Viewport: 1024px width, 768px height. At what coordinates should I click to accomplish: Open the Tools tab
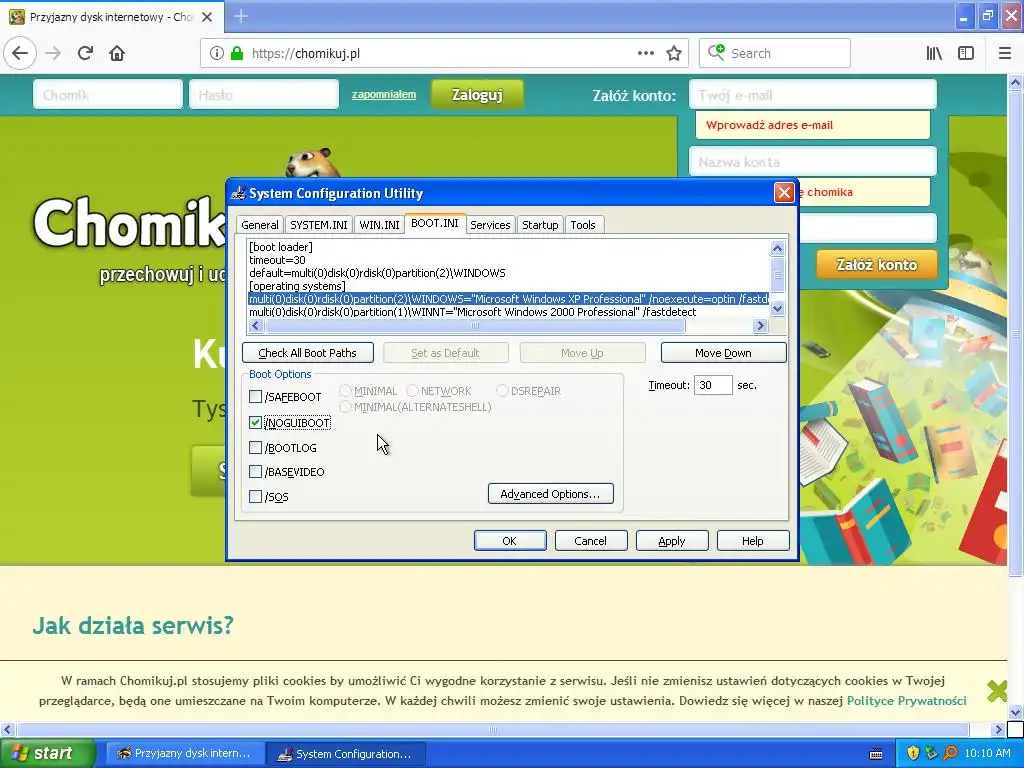click(x=583, y=225)
